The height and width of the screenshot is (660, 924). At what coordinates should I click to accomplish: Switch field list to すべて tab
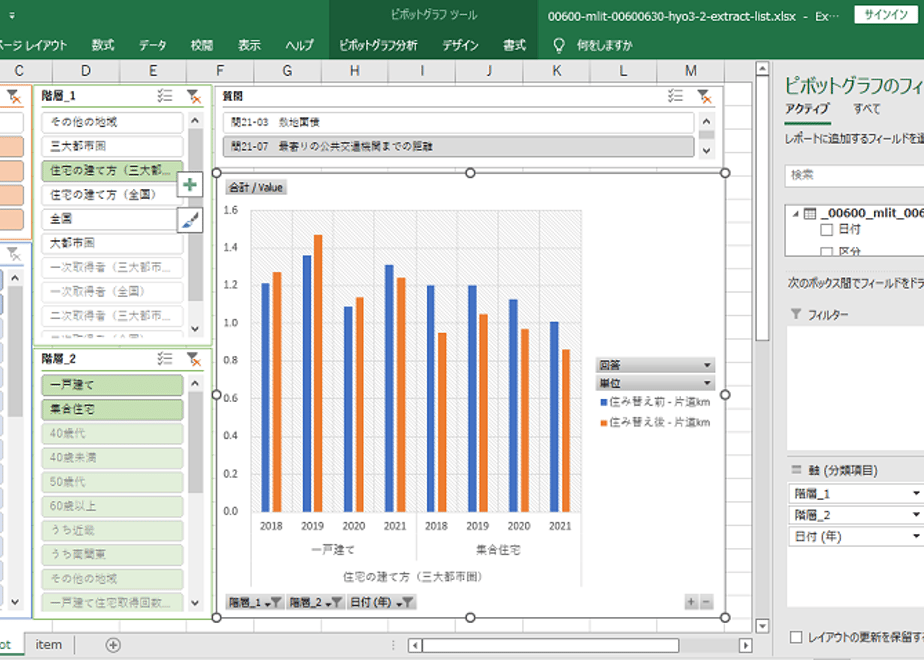click(x=866, y=108)
